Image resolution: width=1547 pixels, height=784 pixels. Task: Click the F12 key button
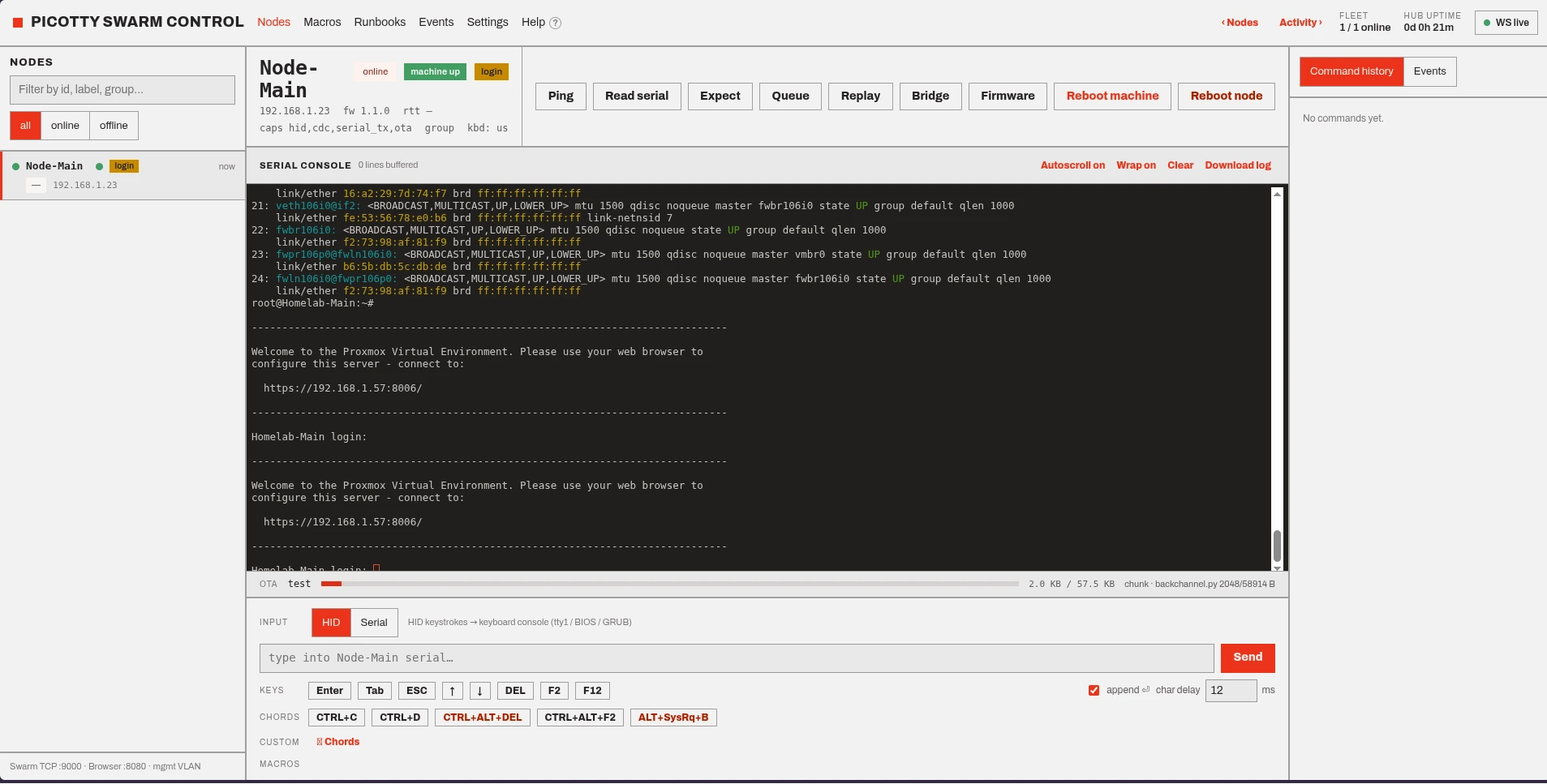click(x=592, y=691)
